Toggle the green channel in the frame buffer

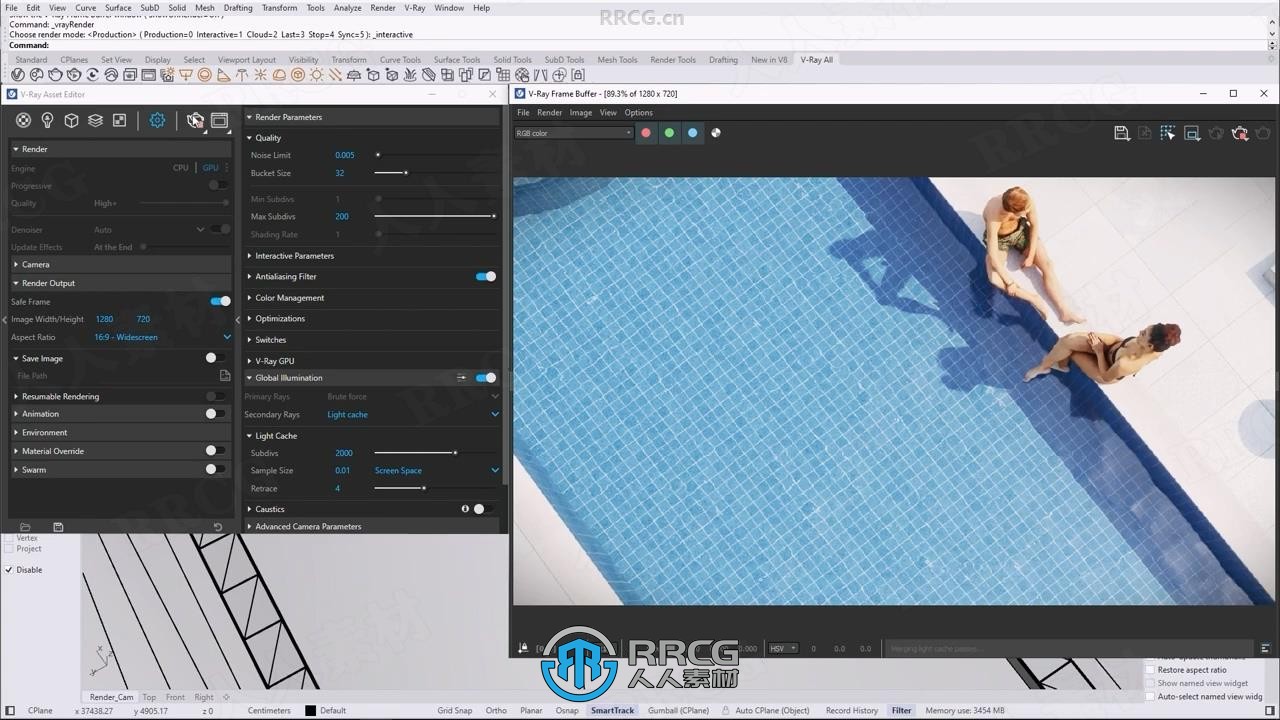tap(669, 133)
